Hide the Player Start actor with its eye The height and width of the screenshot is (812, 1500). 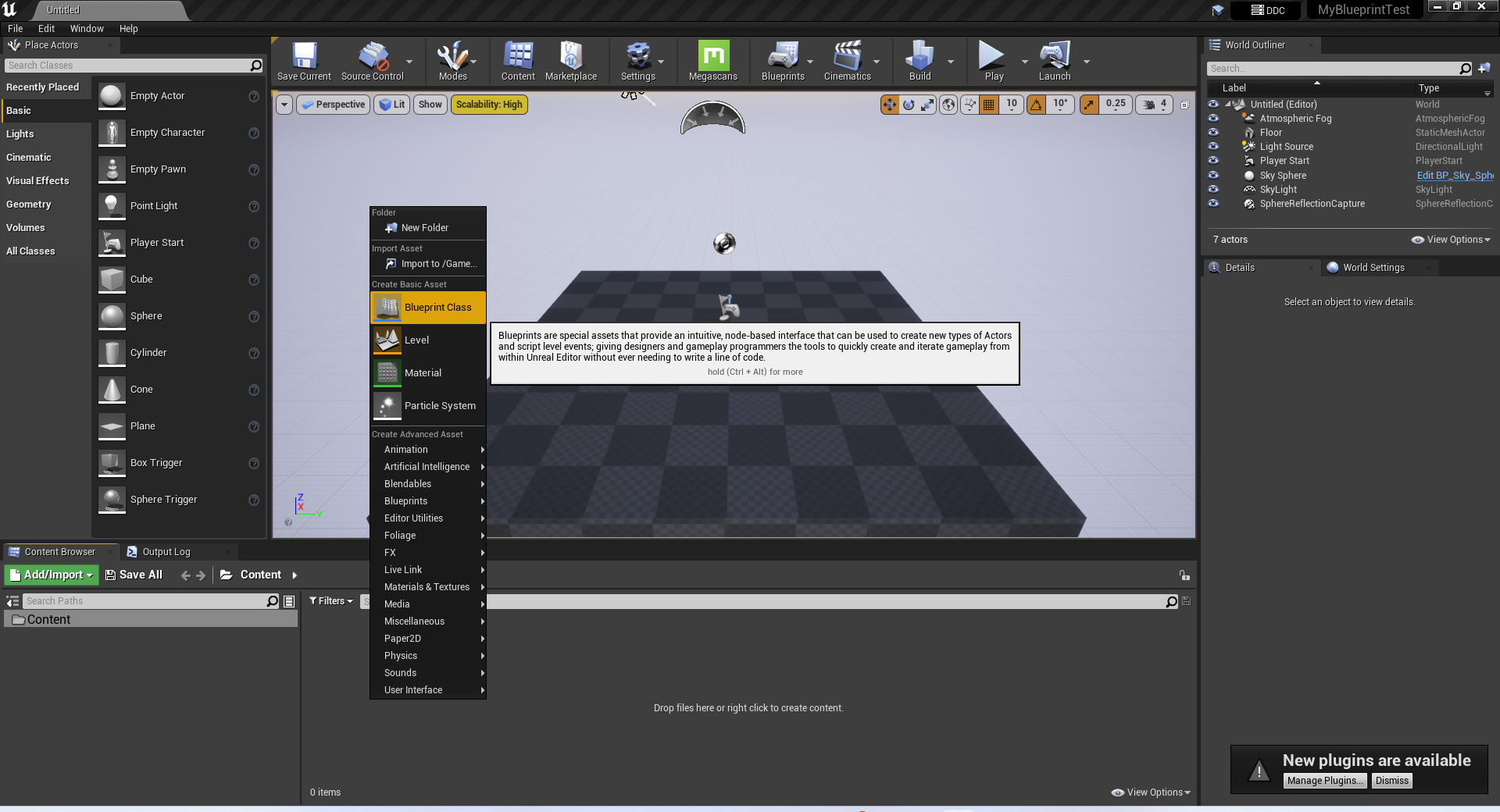point(1213,161)
